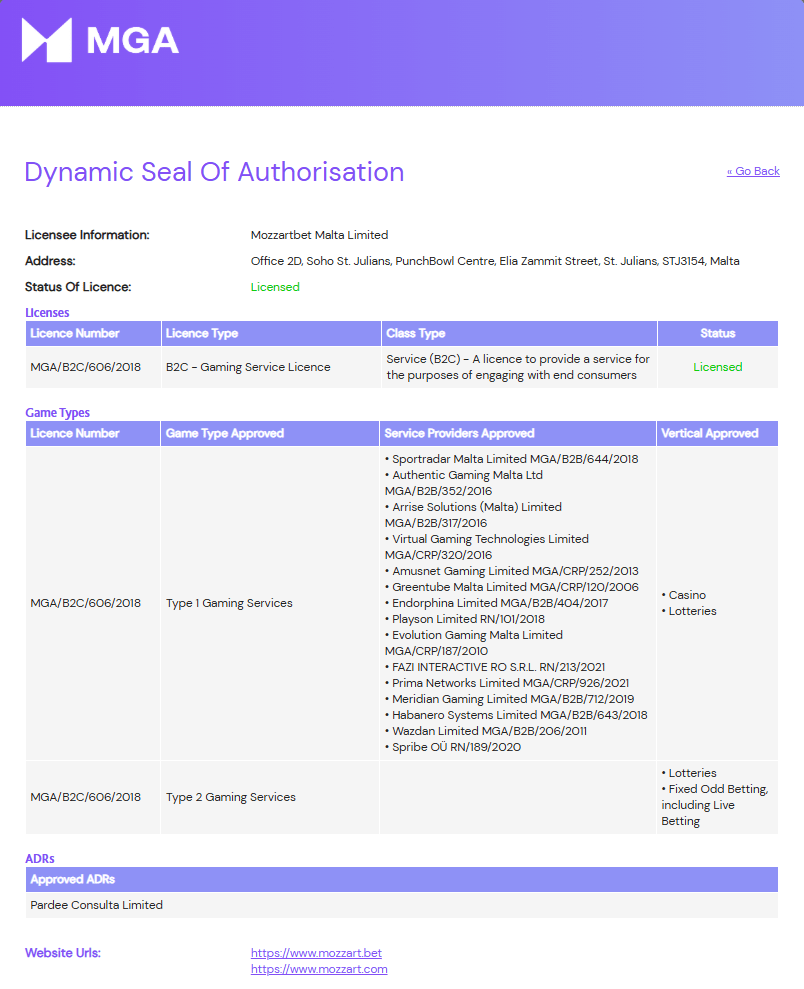Click Wazdan Limited entry
804x989 pixels.
486,731
